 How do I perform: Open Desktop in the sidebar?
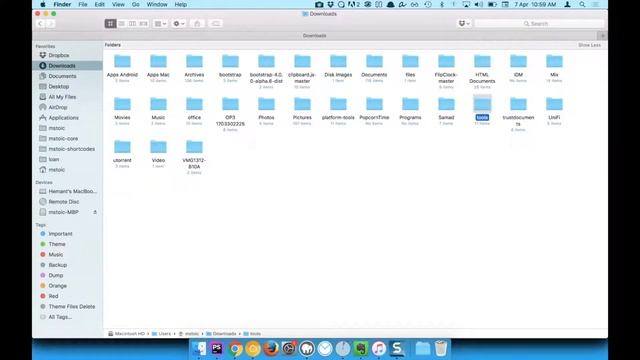58,87
